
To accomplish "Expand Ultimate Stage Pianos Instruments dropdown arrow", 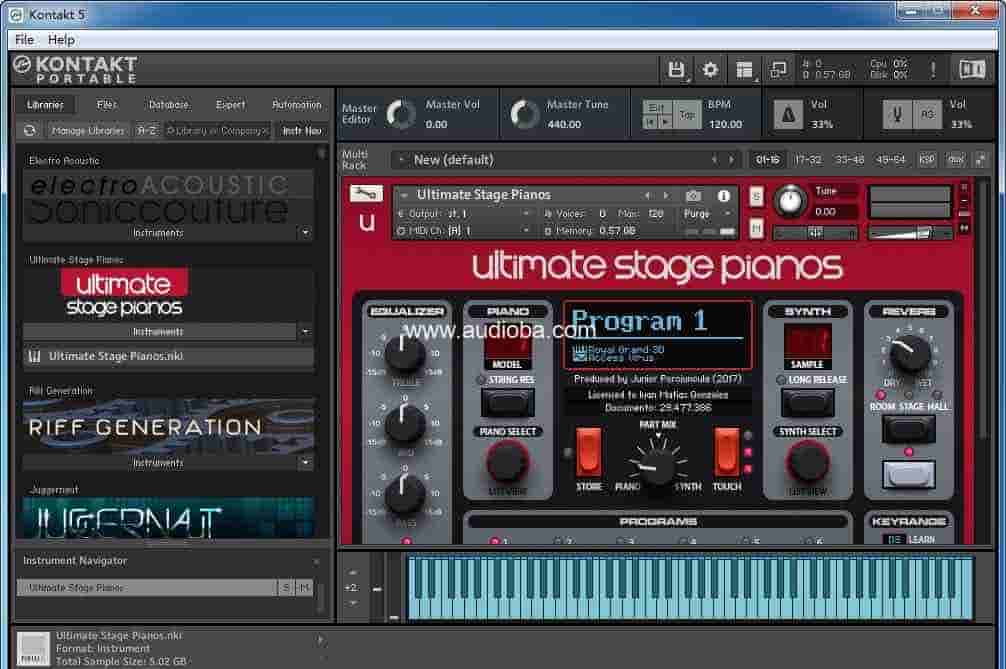I will click(305, 332).
